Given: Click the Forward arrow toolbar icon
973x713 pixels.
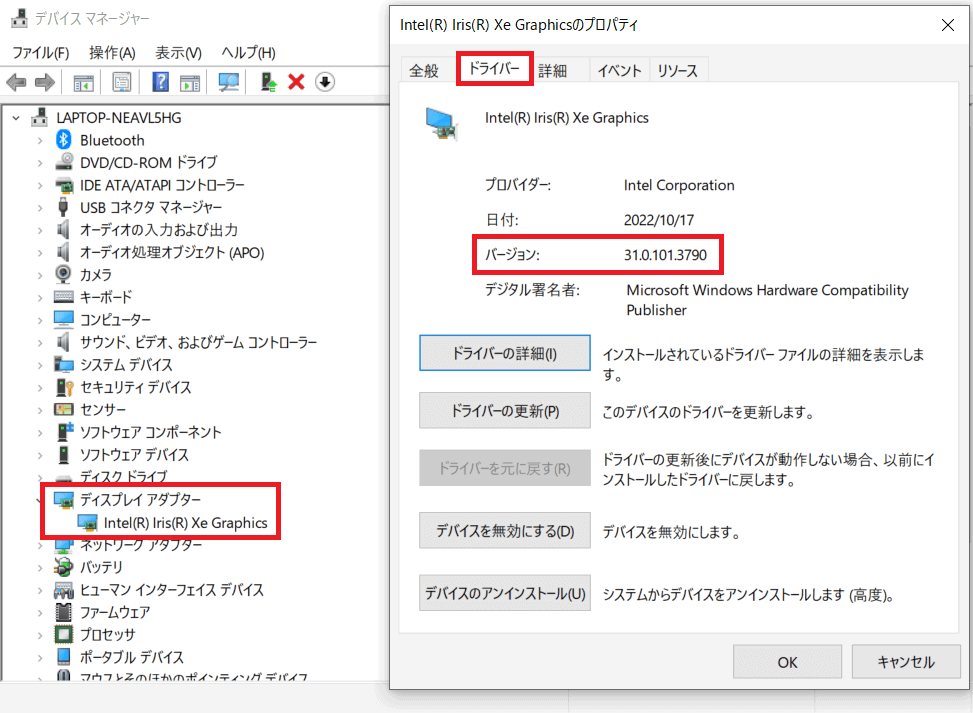Looking at the screenshot, I should point(45,82).
